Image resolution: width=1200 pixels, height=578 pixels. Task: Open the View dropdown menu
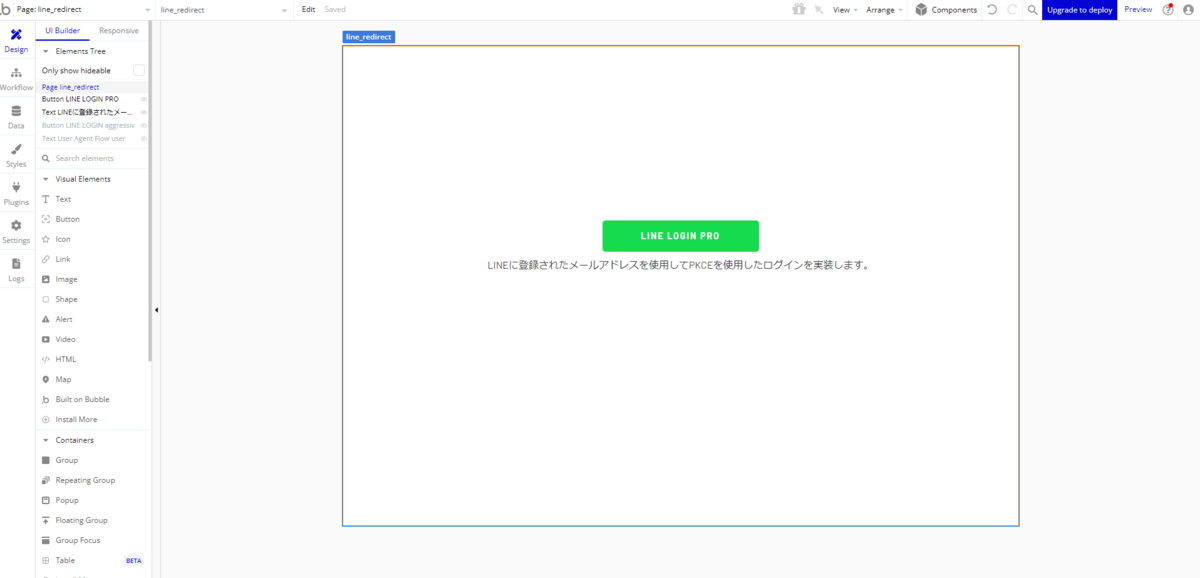tap(845, 9)
